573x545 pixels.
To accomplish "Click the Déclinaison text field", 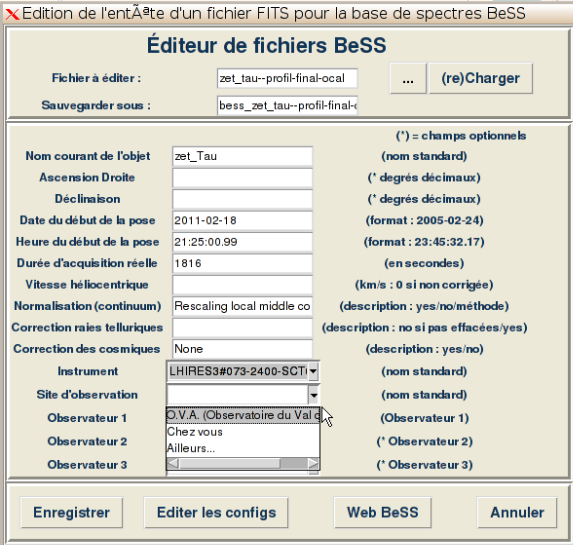I will (x=243, y=199).
